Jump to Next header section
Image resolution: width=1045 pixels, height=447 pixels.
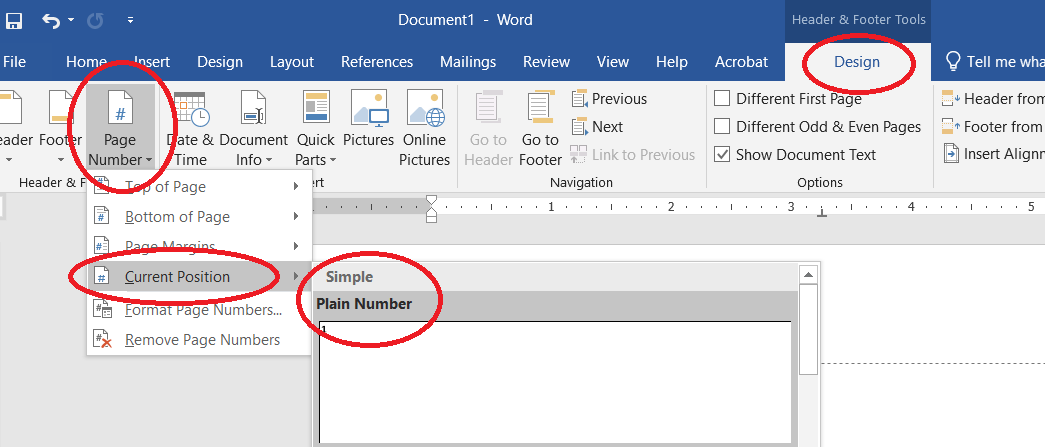pos(597,127)
